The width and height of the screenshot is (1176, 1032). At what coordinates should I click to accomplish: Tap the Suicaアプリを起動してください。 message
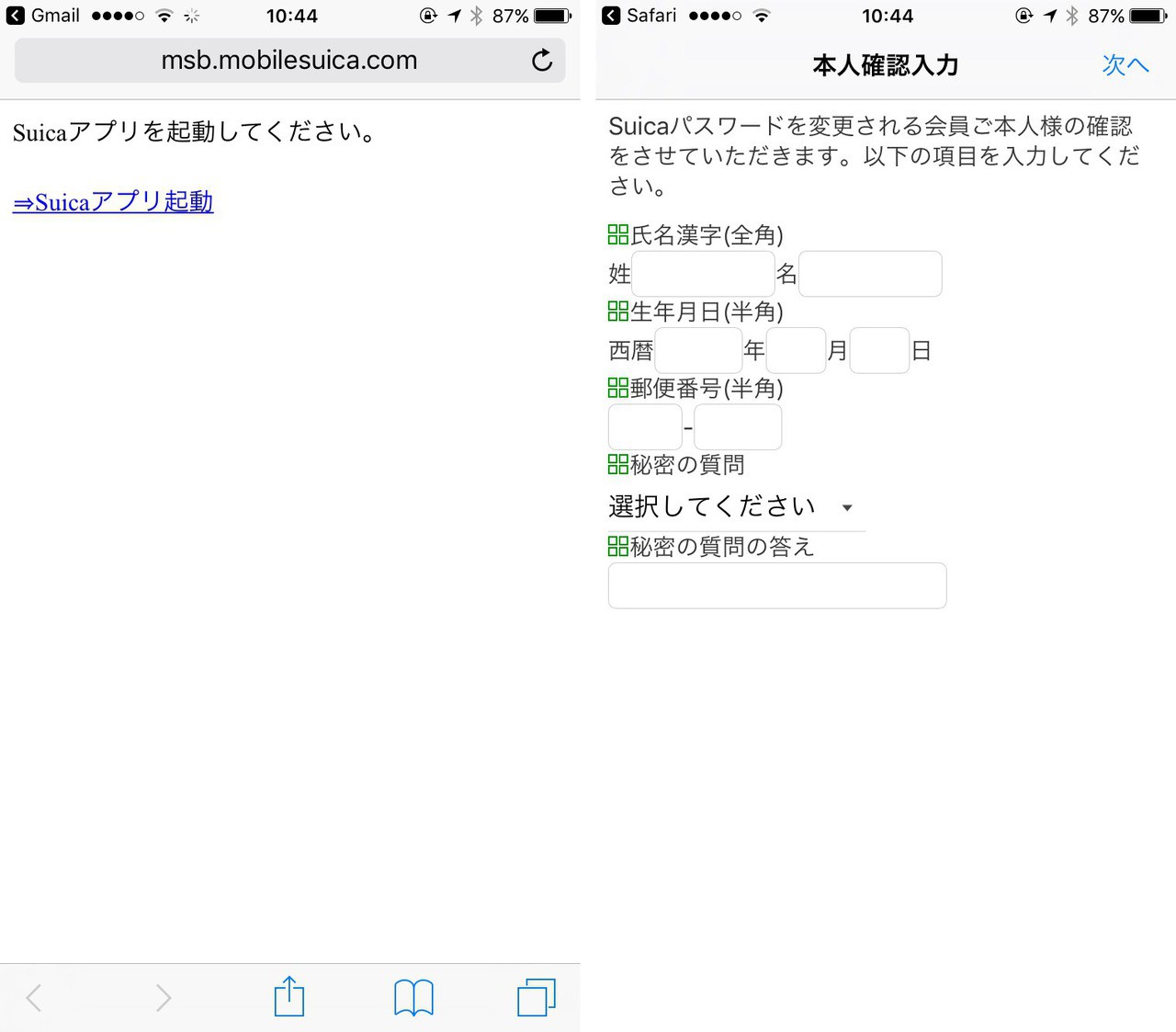point(193,132)
